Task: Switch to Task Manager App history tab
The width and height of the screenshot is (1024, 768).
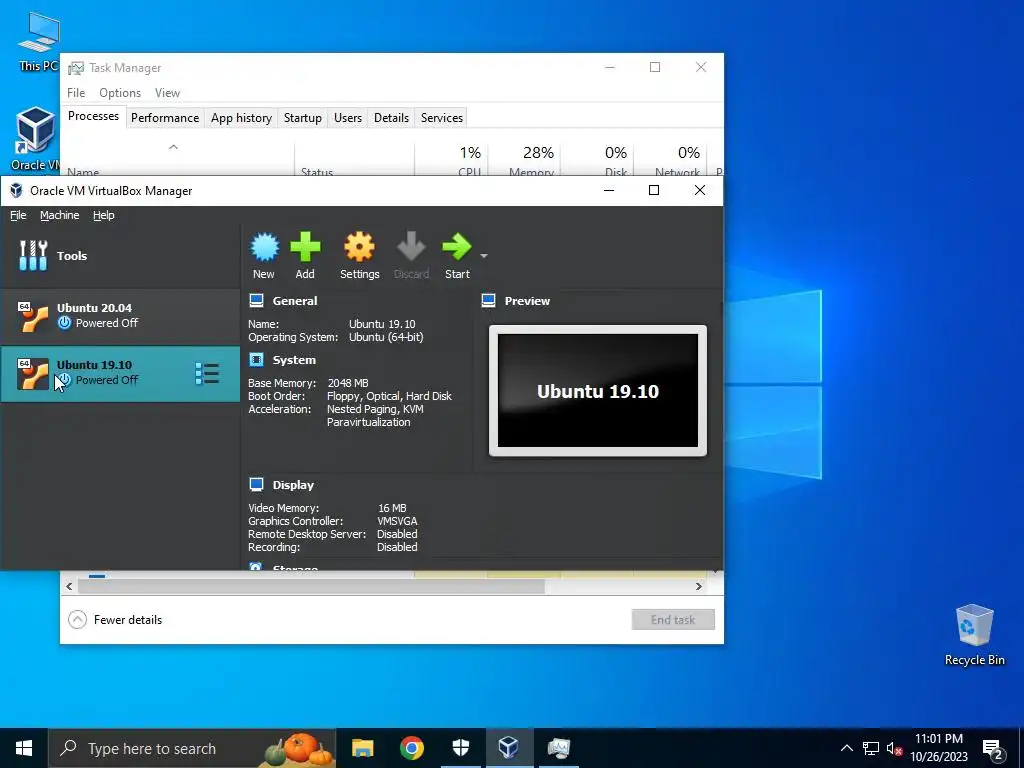Action: point(241,118)
